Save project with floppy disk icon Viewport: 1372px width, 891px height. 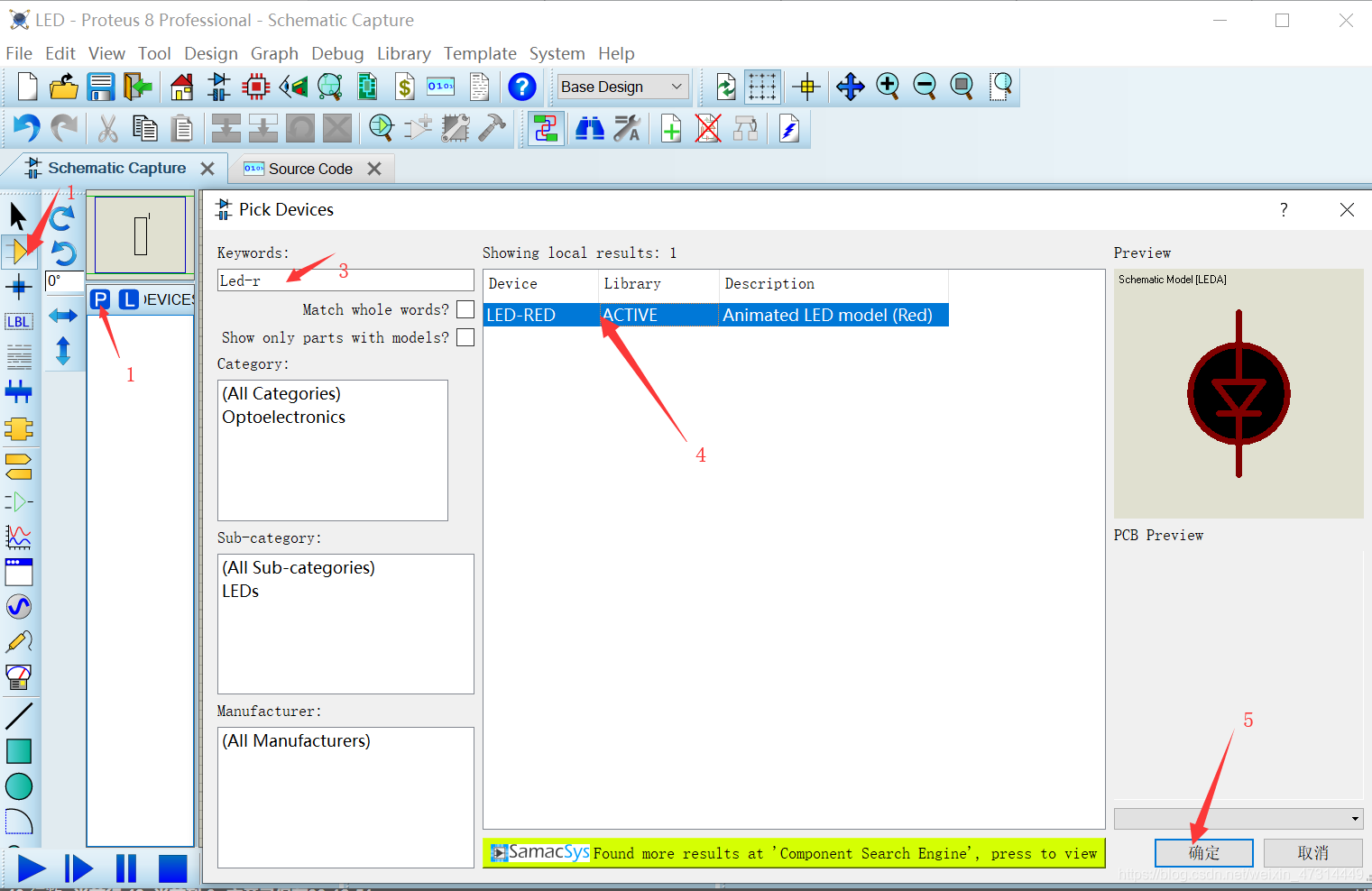coord(100,87)
